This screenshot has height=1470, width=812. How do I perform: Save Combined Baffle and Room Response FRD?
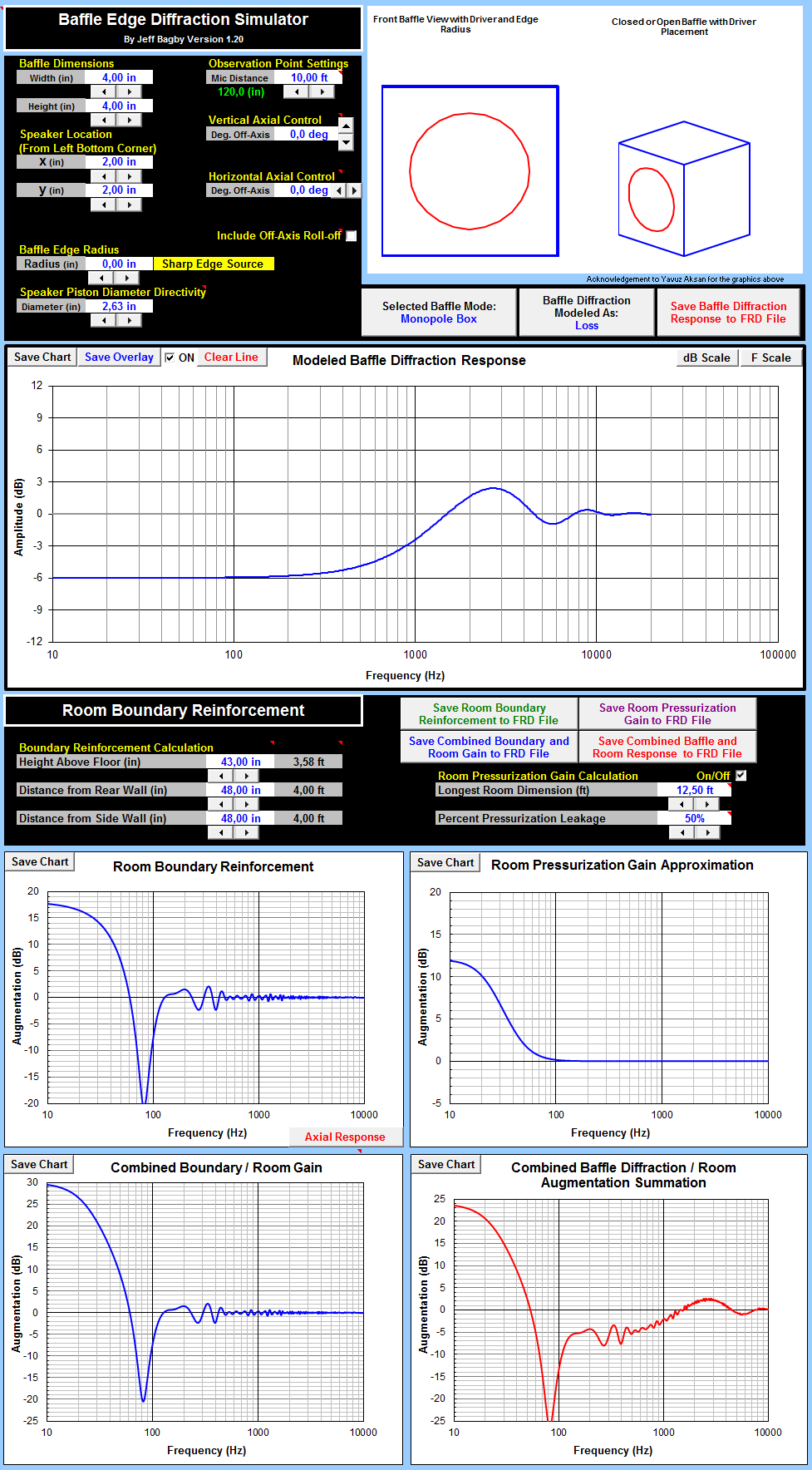pos(667,747)
